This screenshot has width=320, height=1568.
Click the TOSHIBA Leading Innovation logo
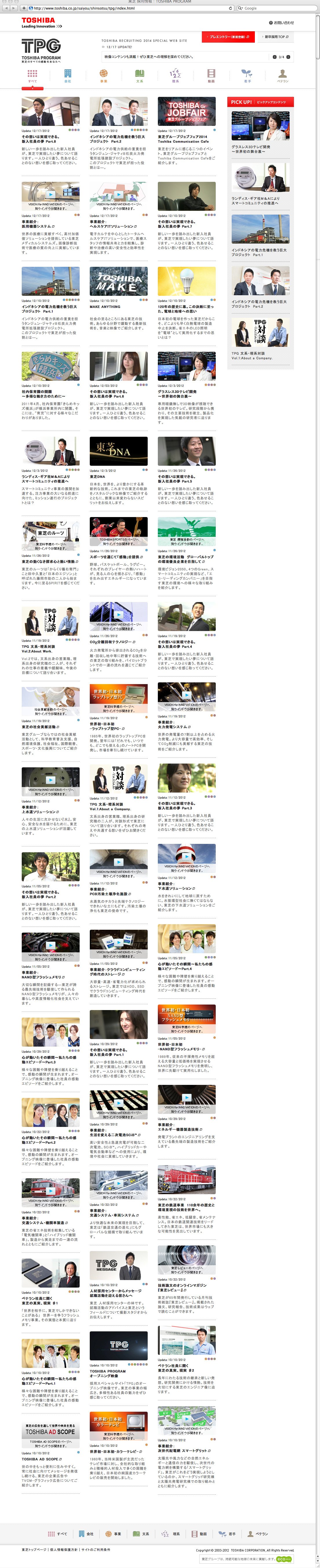click(41, 23)
